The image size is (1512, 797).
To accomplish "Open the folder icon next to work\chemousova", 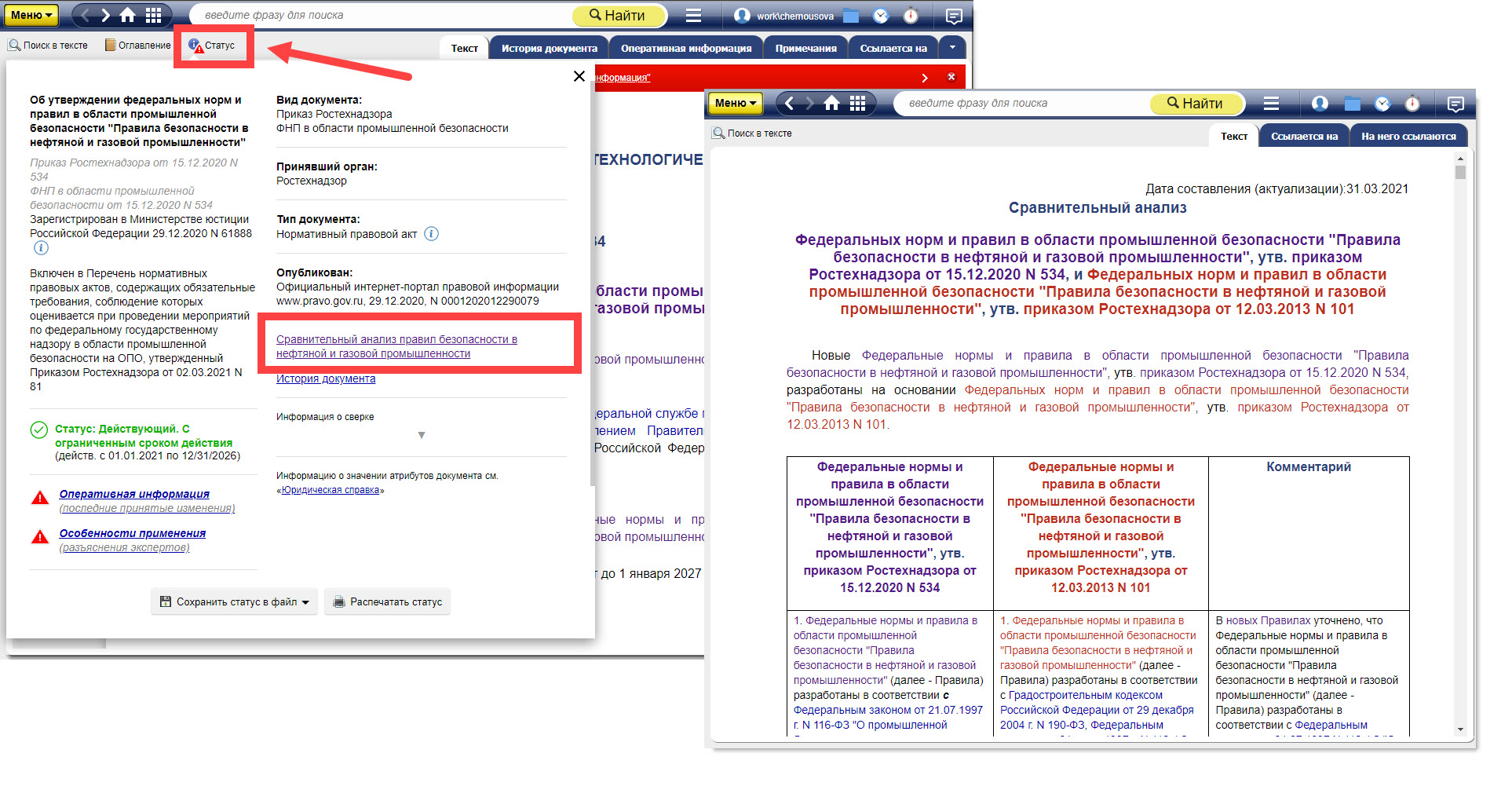I will [851, 16].
